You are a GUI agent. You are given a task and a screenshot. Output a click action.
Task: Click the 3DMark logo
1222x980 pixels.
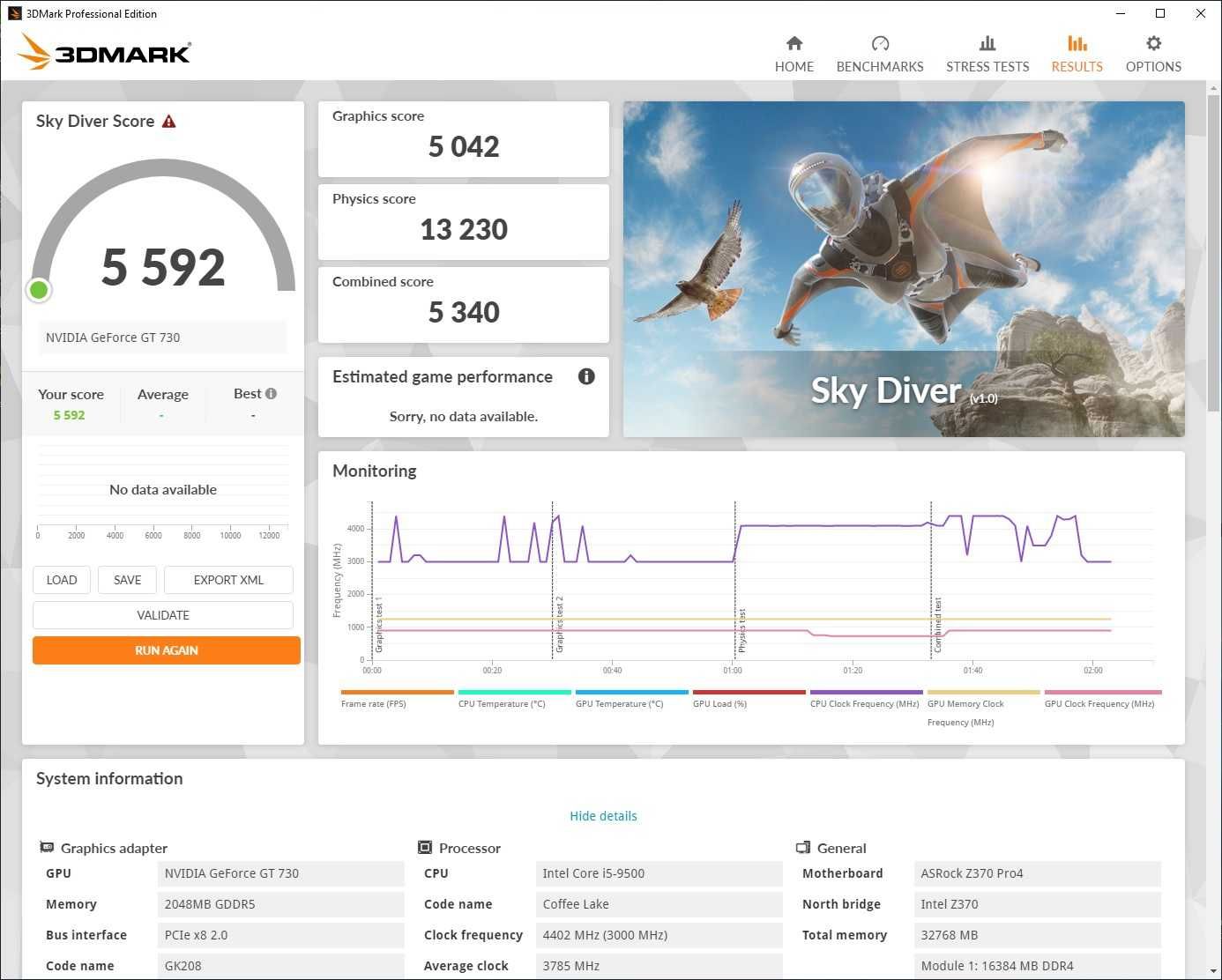(104, 52)
